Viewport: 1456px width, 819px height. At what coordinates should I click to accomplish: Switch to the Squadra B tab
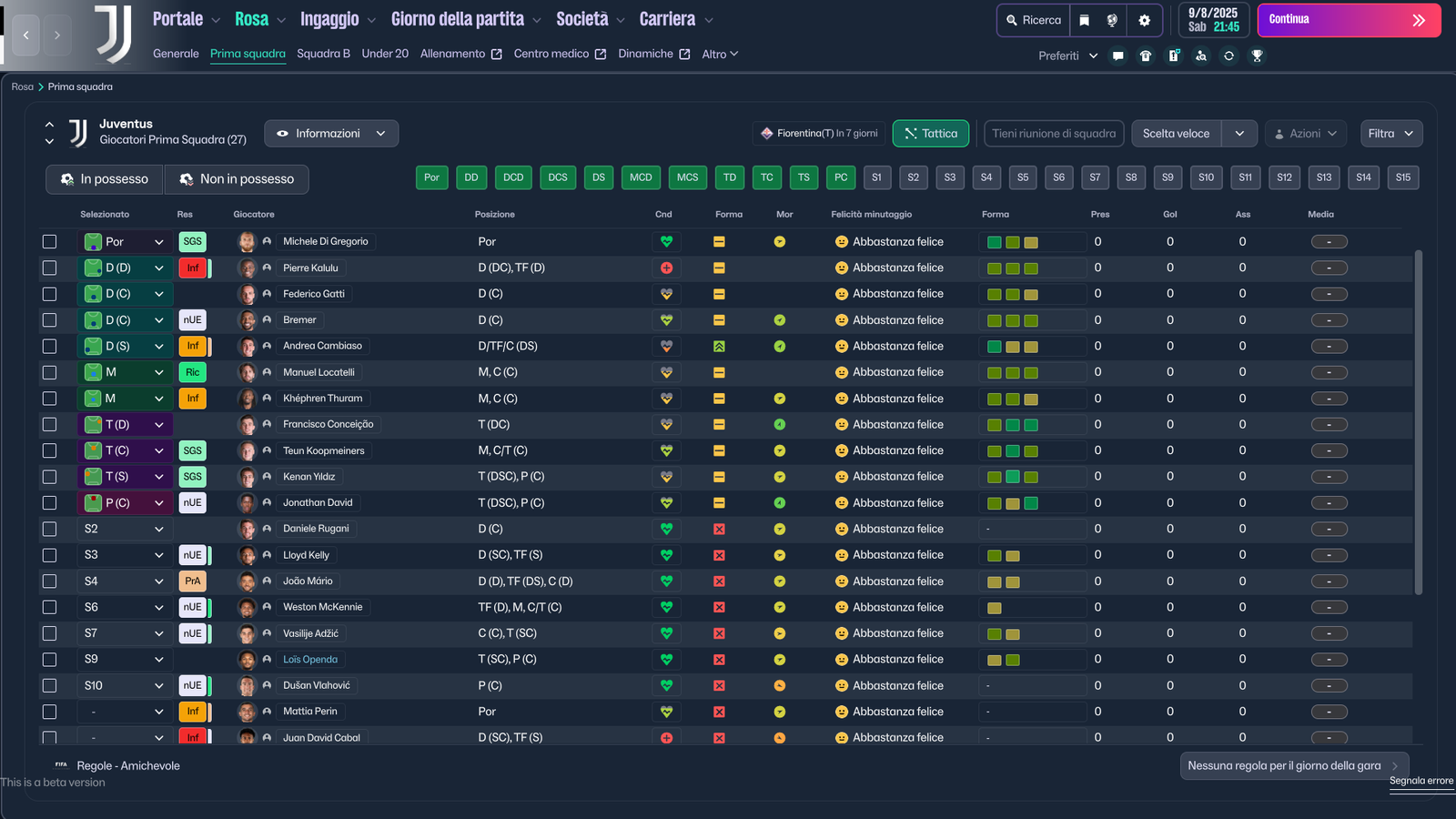coord(323,54)
